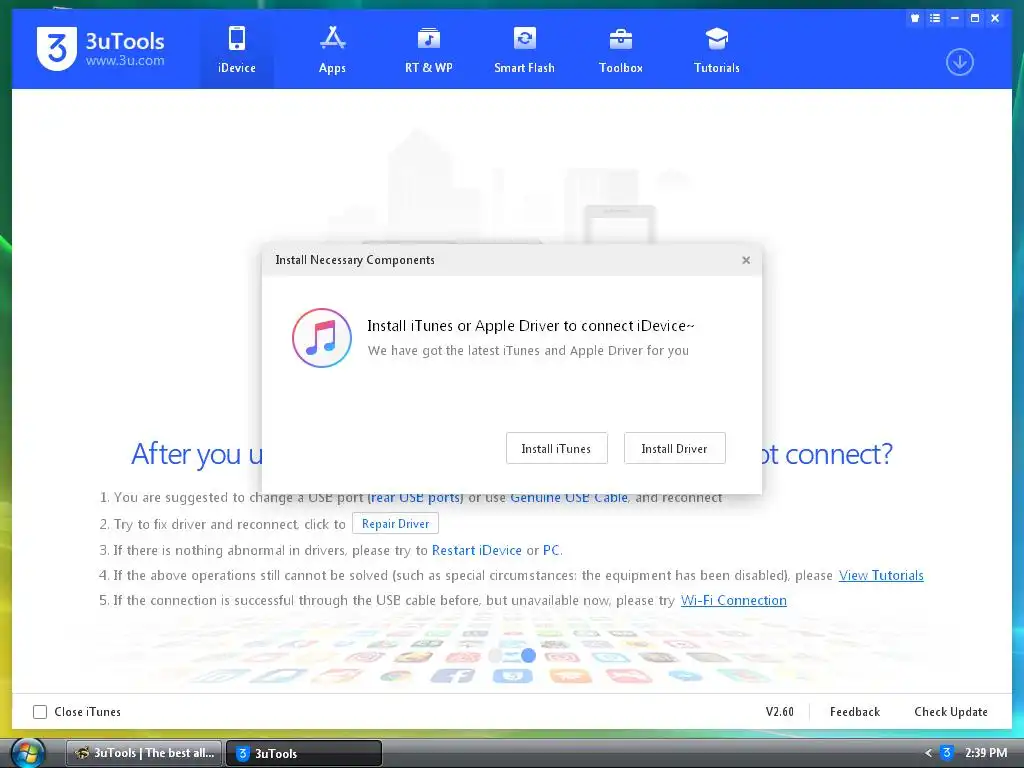Click the 3uTools system tray icon
1024x768 pixels.
coord(946,753)
